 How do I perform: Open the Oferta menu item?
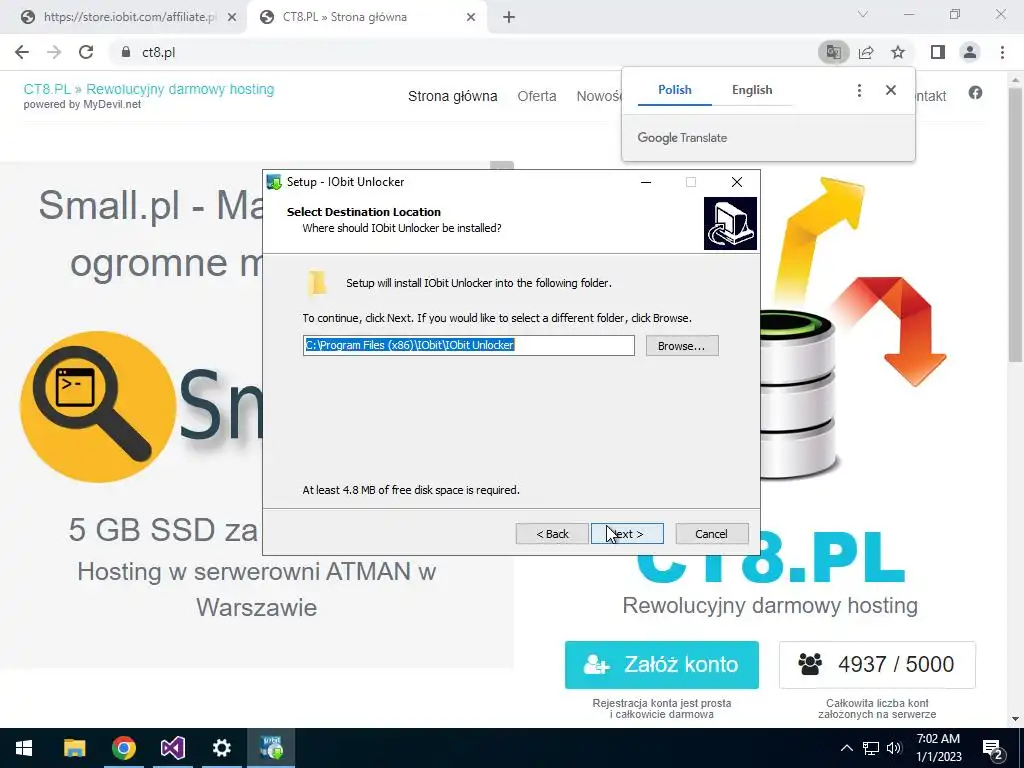(537, 96)
